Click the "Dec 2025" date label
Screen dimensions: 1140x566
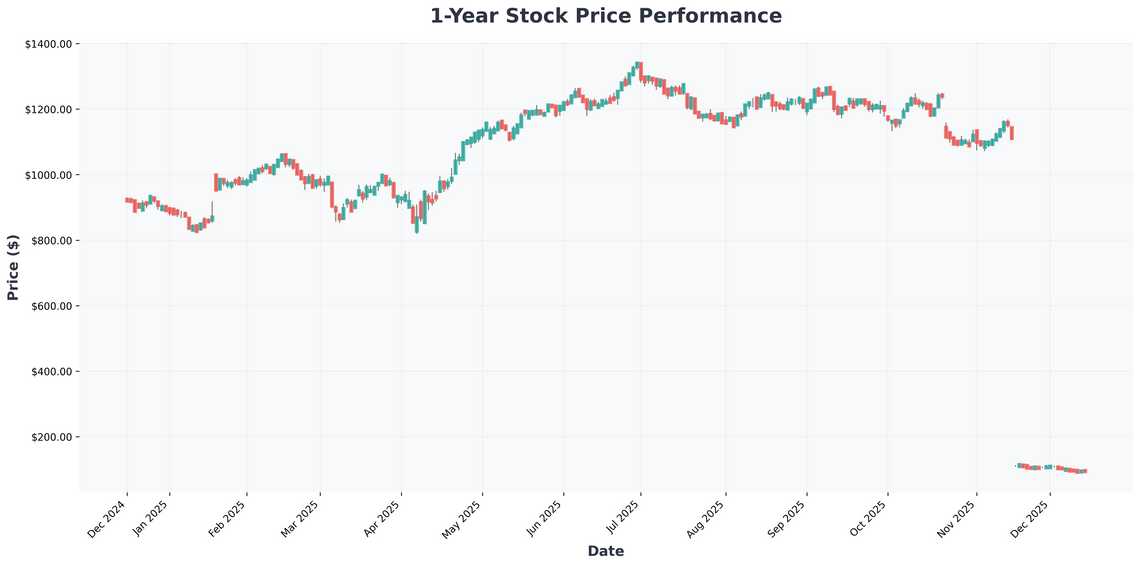tap(1032, 519)
